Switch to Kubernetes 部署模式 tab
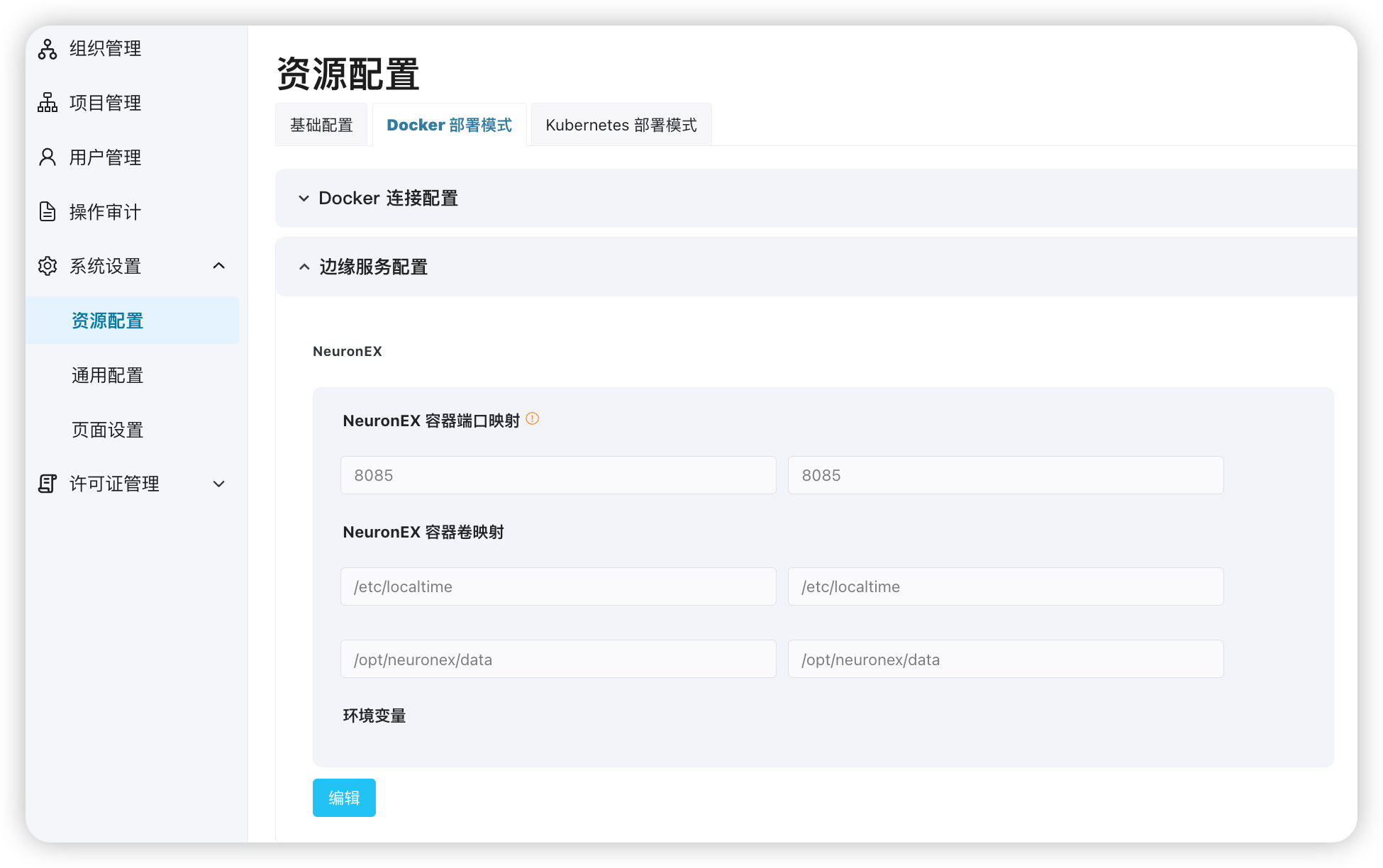Screen dimensions: 1383x868 (621, 126)
